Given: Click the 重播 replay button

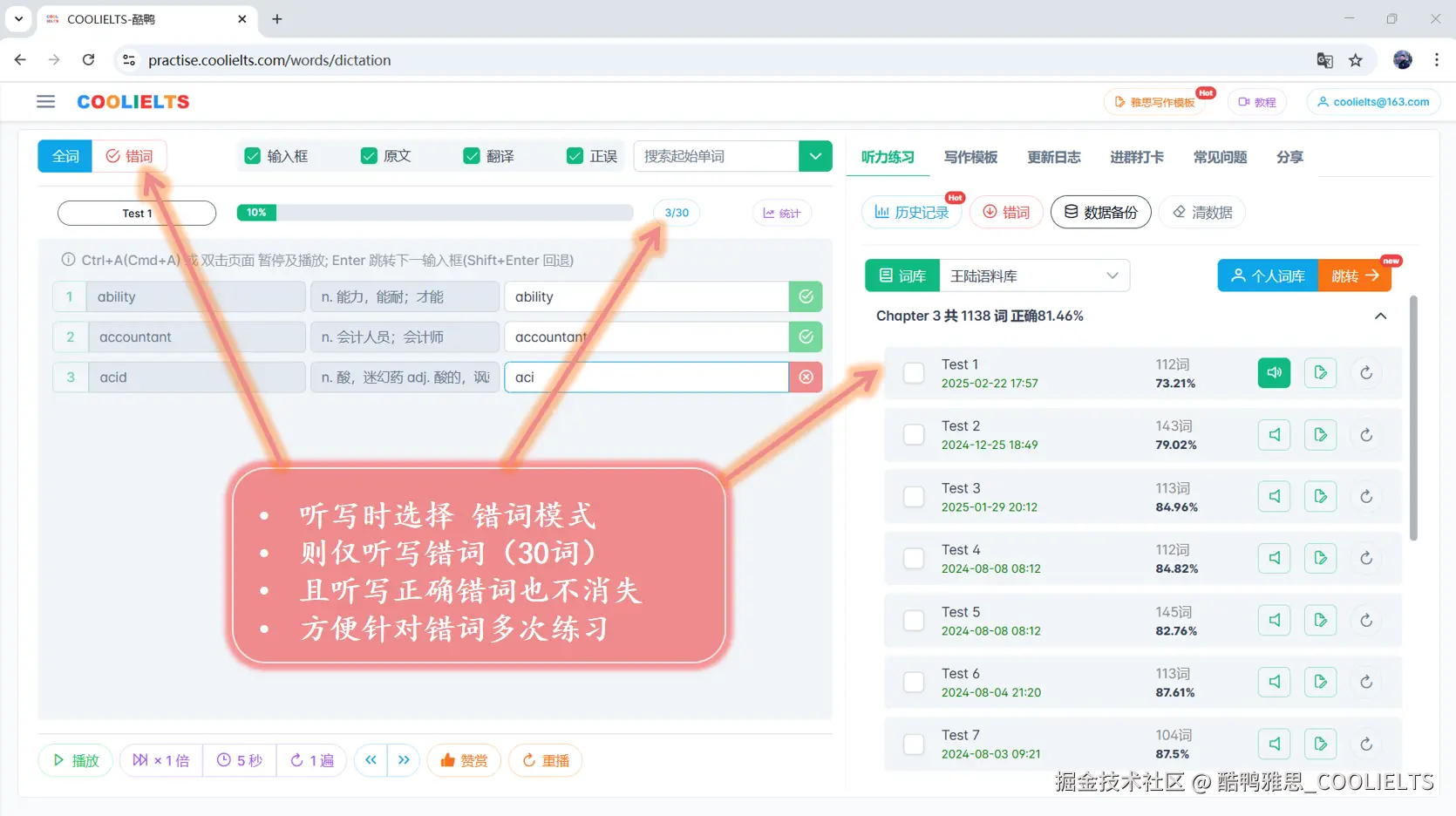Looking at the screenshot, I should [x=546, y=760].
